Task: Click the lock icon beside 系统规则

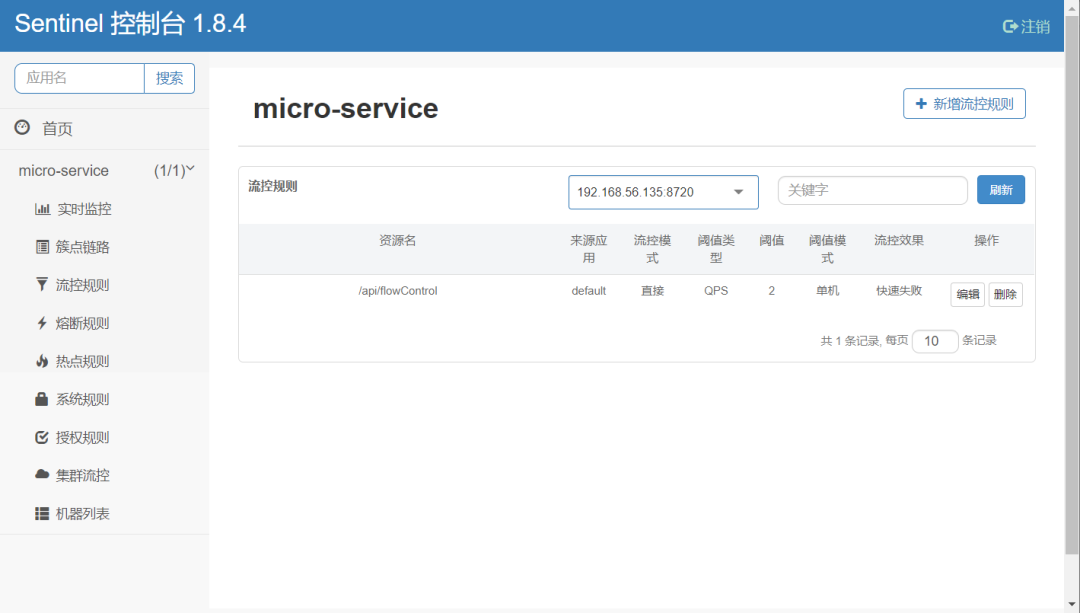Action: (x=42, y=399)
